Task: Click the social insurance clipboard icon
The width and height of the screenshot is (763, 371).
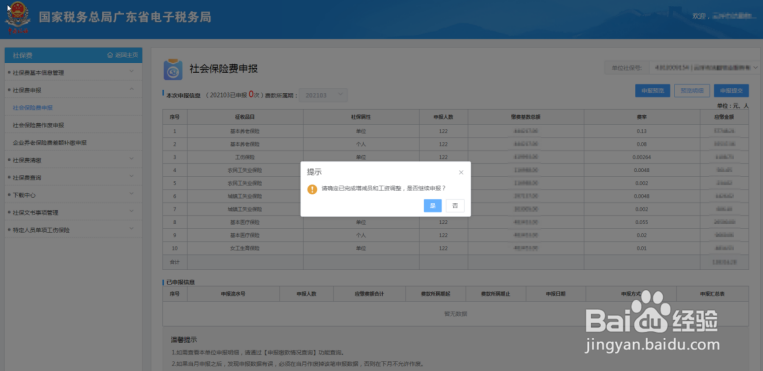Action: click(x=173, y=70)
